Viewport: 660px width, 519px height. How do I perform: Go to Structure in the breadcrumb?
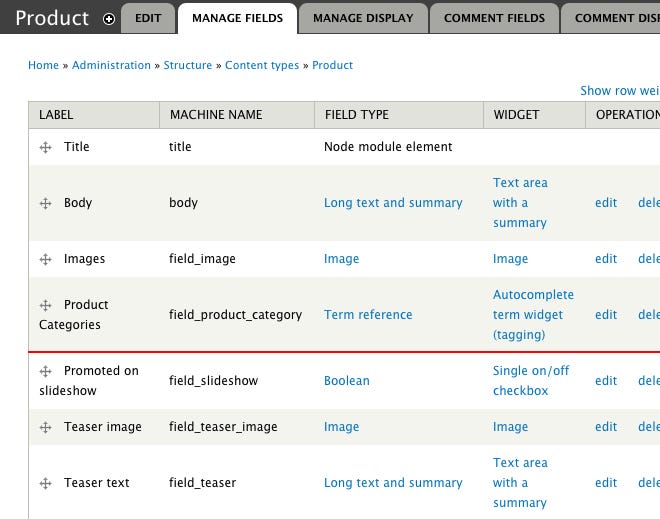click(188, 65)
